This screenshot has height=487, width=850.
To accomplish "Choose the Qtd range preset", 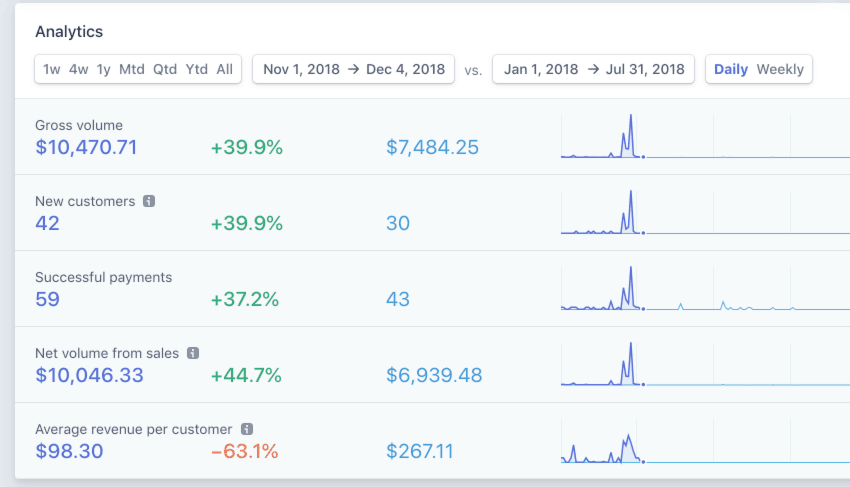I will tap(165, 69).
